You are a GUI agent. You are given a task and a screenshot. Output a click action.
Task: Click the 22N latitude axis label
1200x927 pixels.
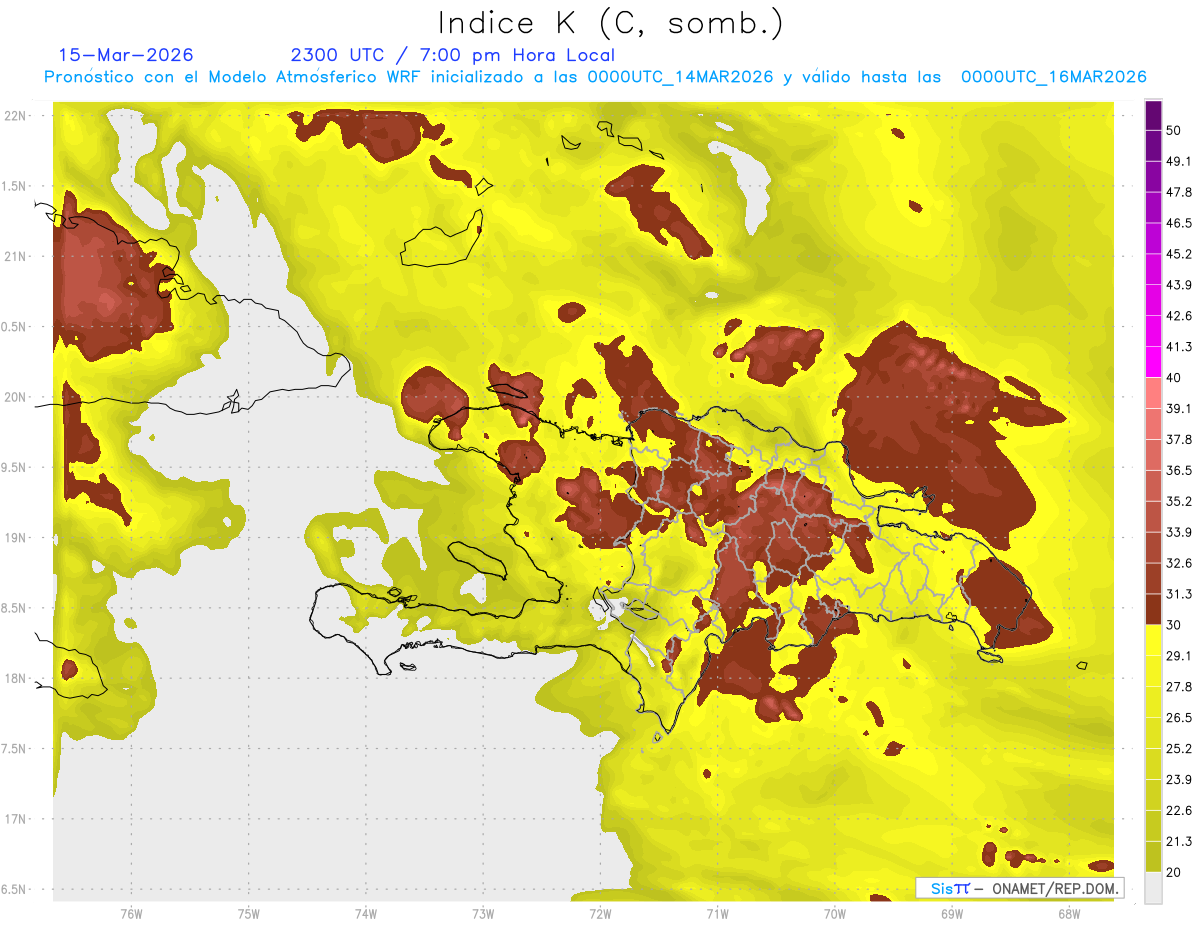tap(15, 116)
